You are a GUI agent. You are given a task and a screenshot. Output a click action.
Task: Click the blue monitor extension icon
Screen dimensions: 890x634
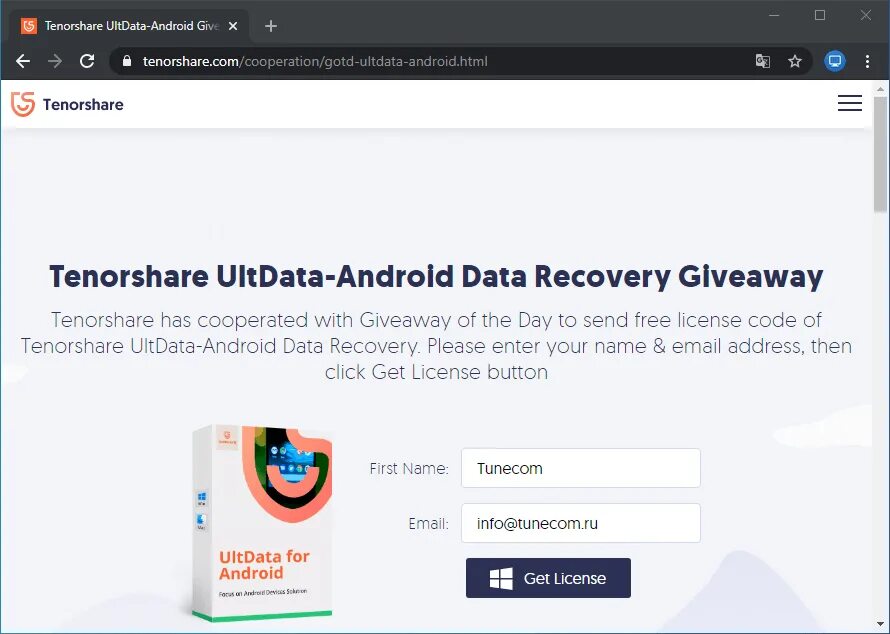[835, 61]
